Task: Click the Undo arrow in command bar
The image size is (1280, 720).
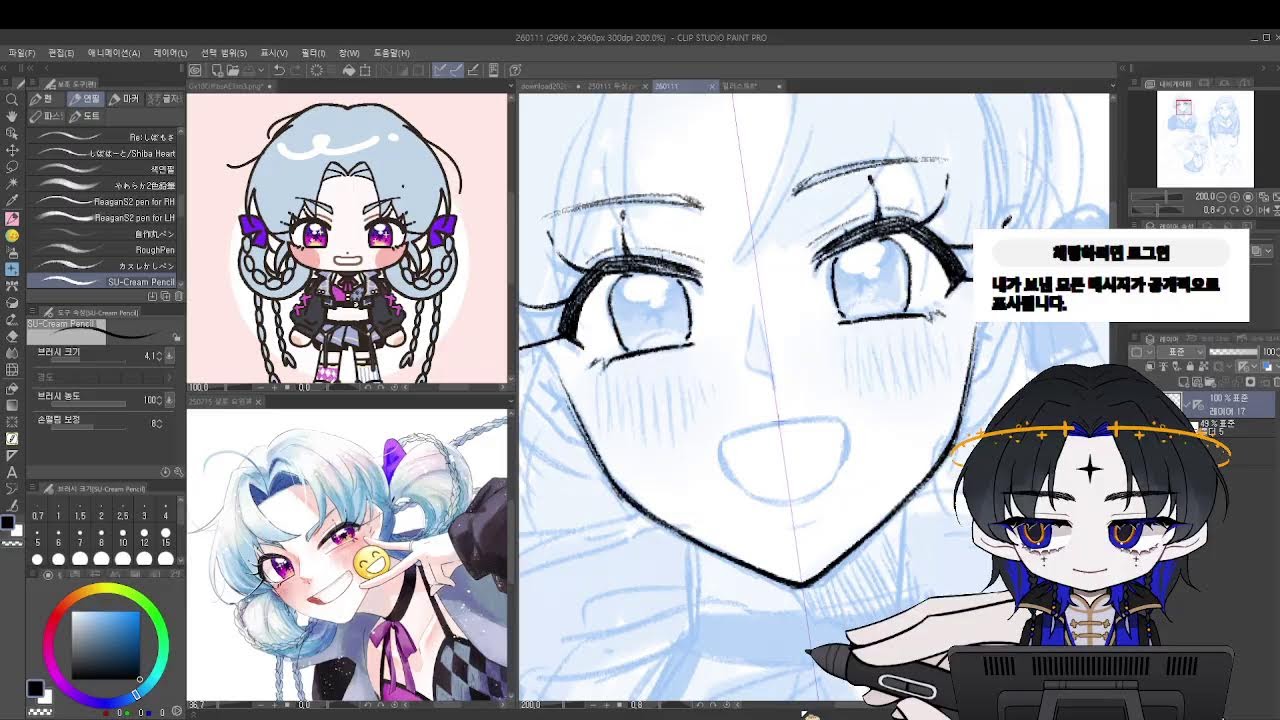Action: (279, 70)
